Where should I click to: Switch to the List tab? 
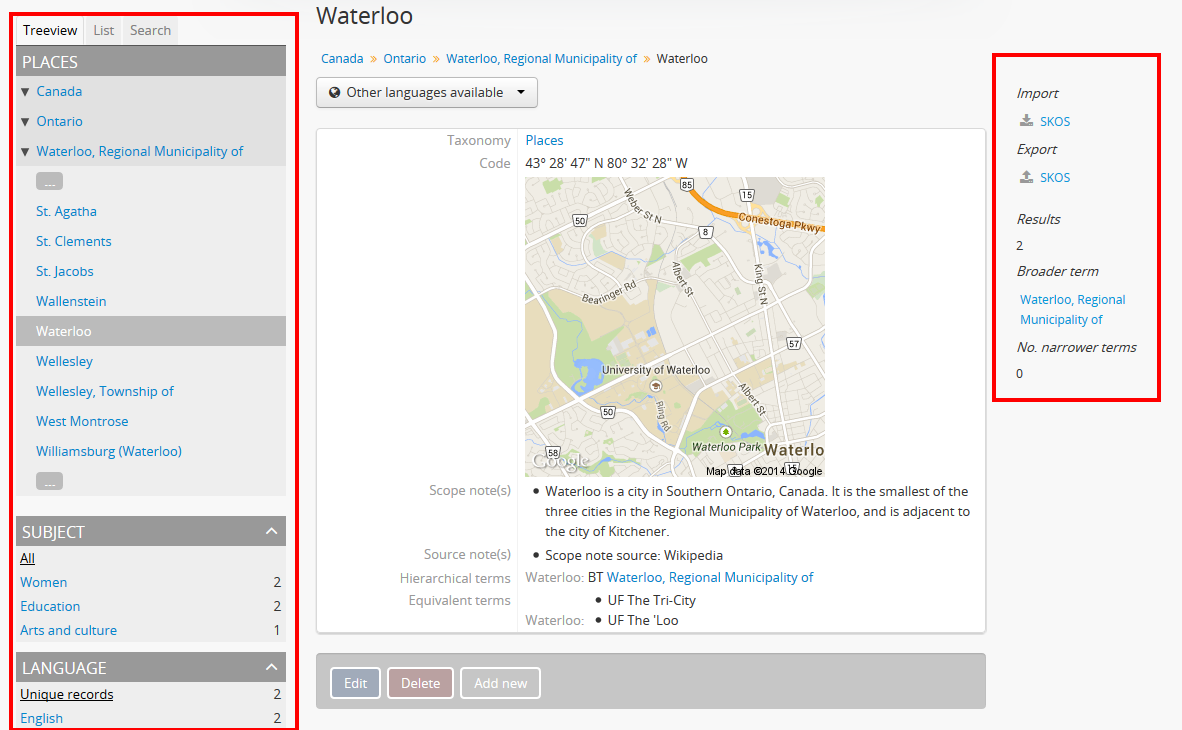[x=104, y=31]
